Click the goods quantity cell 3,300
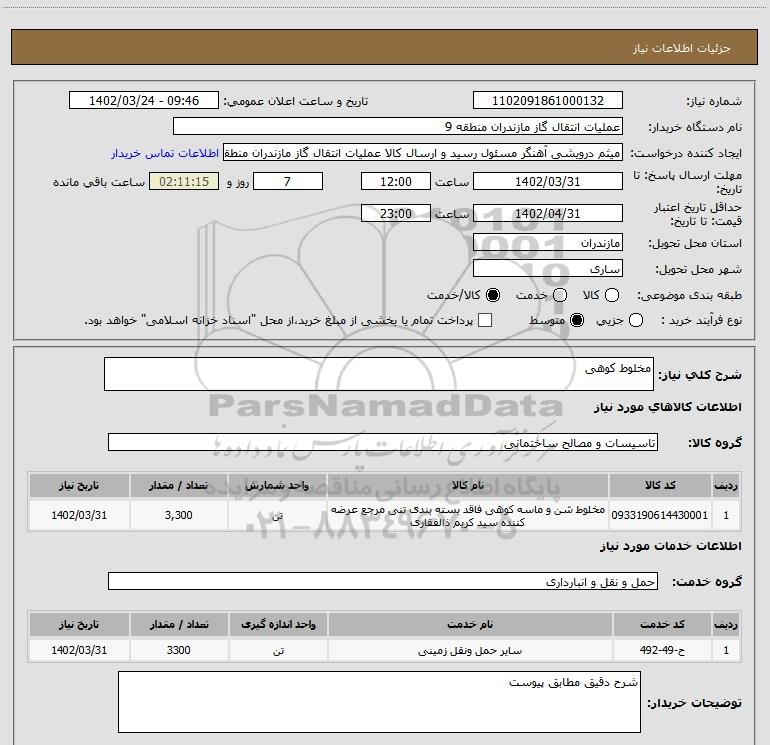This screenshot has height=745, width=770. click(x=179, y=515)
